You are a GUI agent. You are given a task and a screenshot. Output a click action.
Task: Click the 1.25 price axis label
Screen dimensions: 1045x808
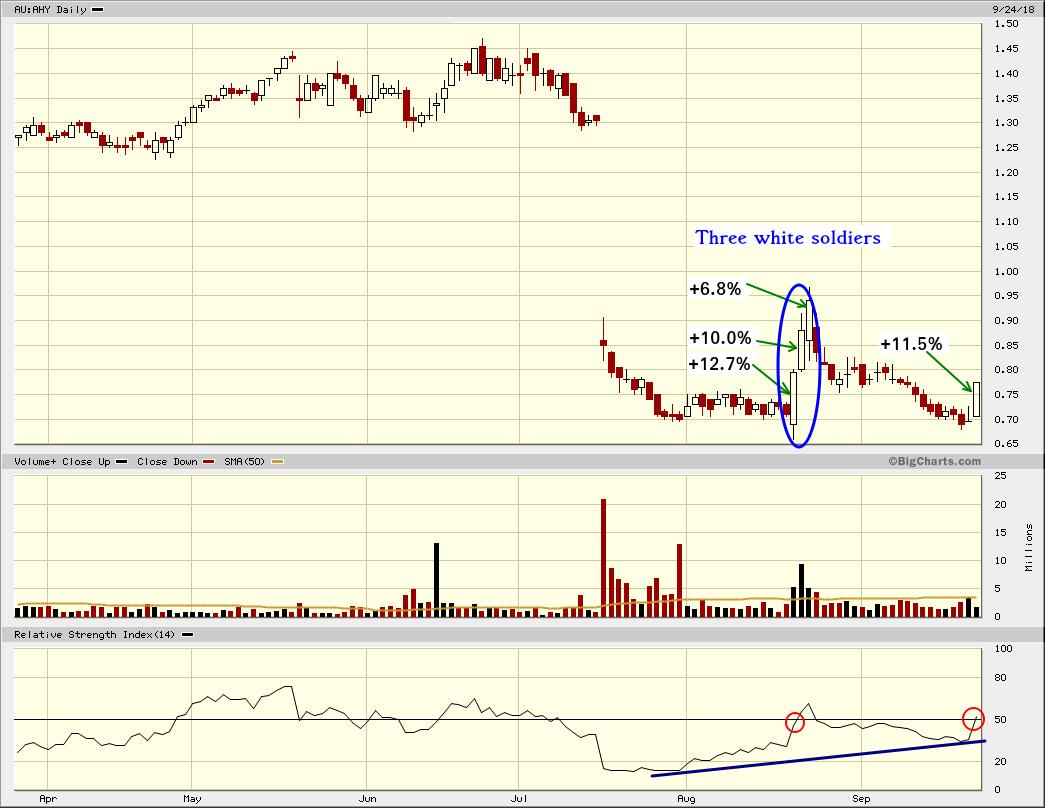click(x=1006, y=147)
